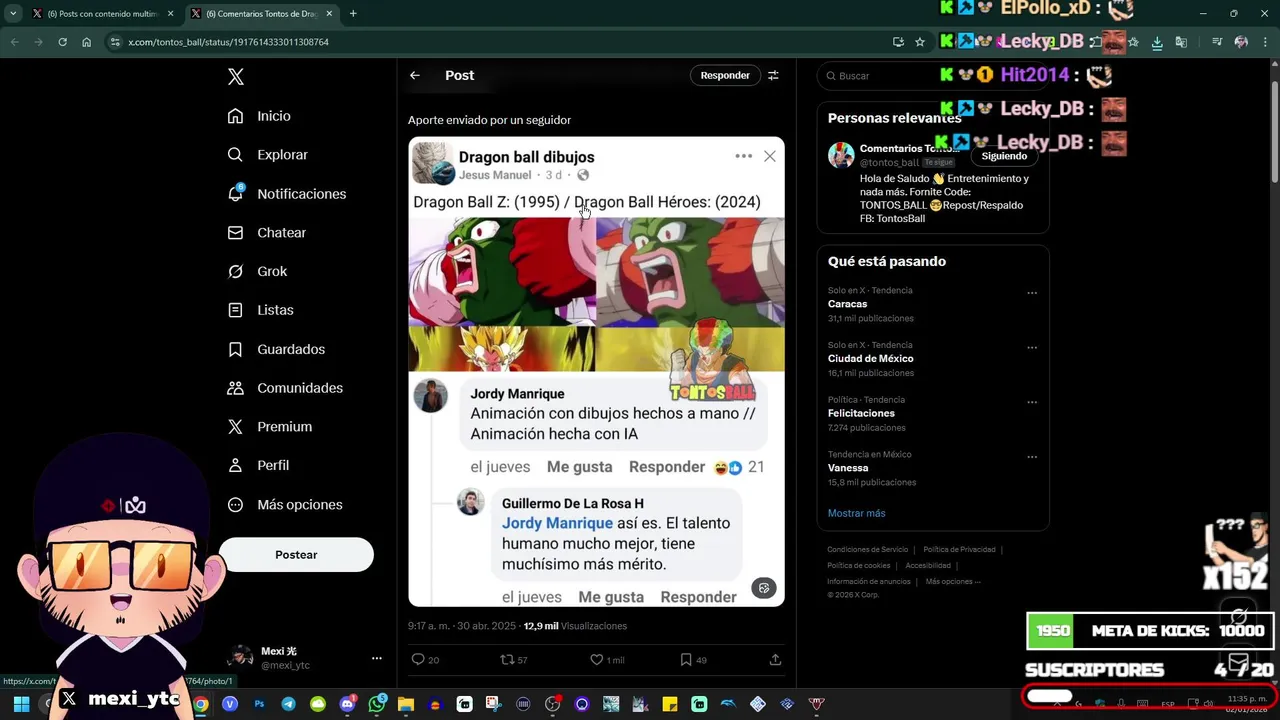
Task: Open more options for Ciudad de México trend
Action: click(1032, 348)
